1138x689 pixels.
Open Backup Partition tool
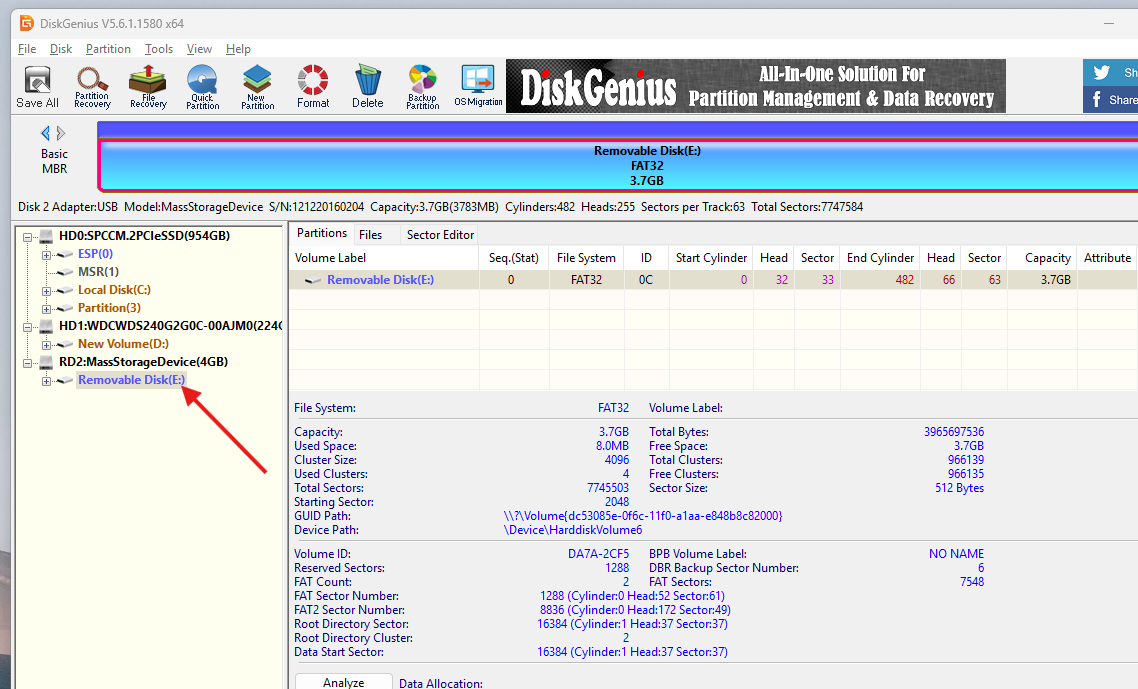[422, 86]
